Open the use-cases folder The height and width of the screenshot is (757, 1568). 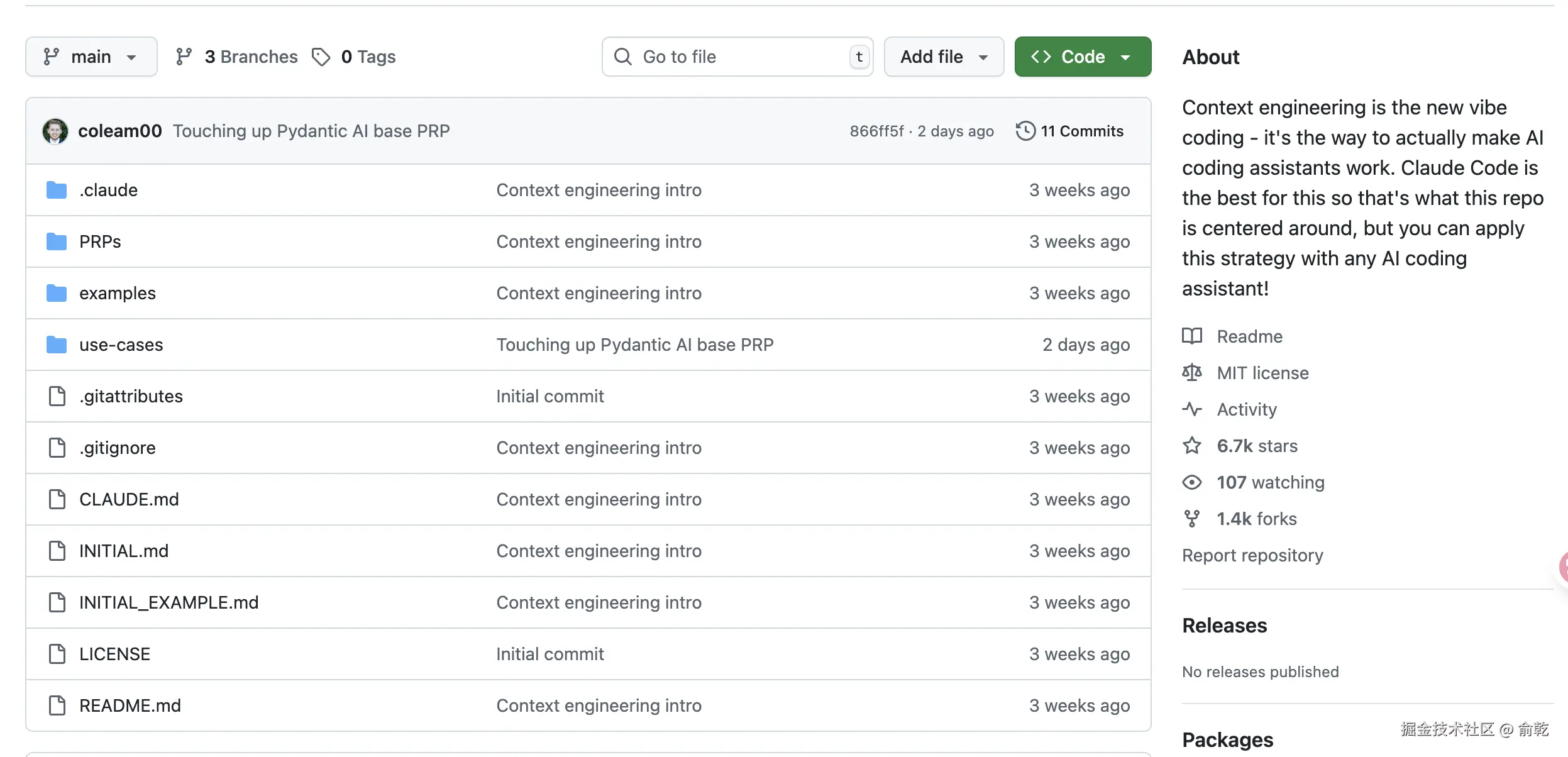click(x=121, y=345)
